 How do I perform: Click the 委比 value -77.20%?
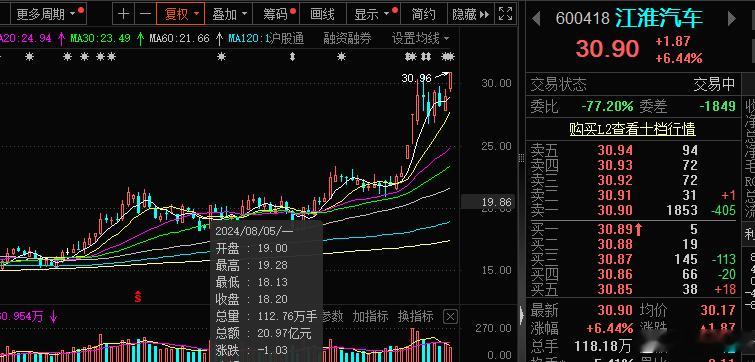coord(607,106)
